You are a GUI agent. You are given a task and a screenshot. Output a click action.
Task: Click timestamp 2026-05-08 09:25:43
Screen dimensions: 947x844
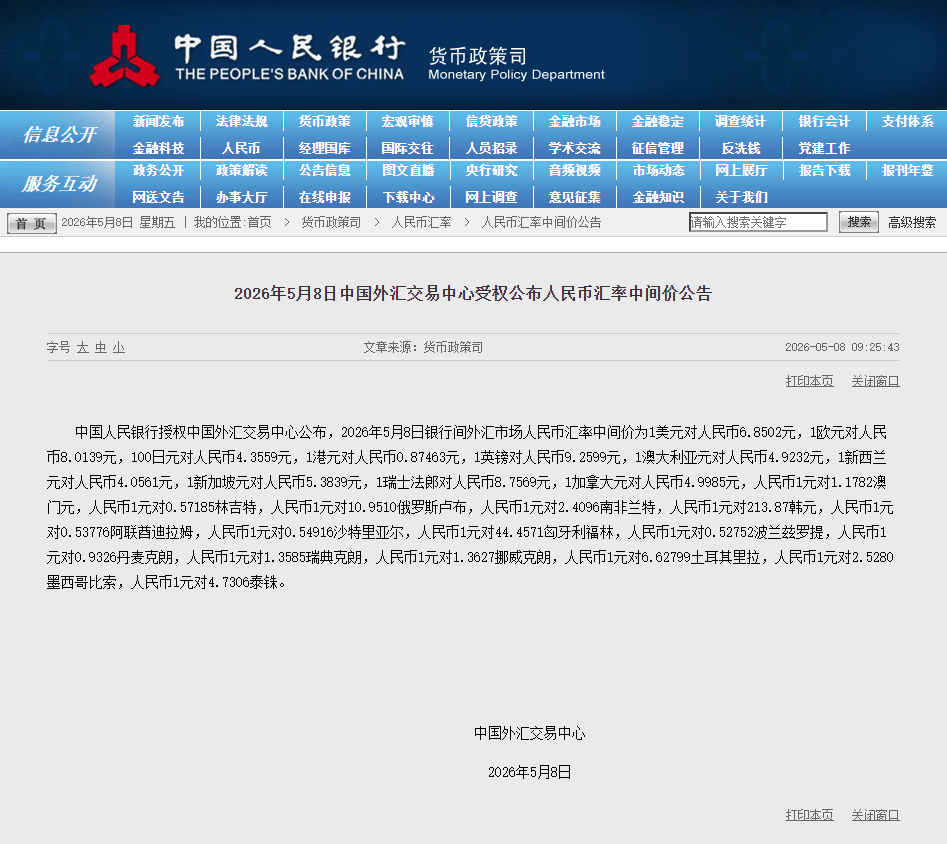point(842,347)
